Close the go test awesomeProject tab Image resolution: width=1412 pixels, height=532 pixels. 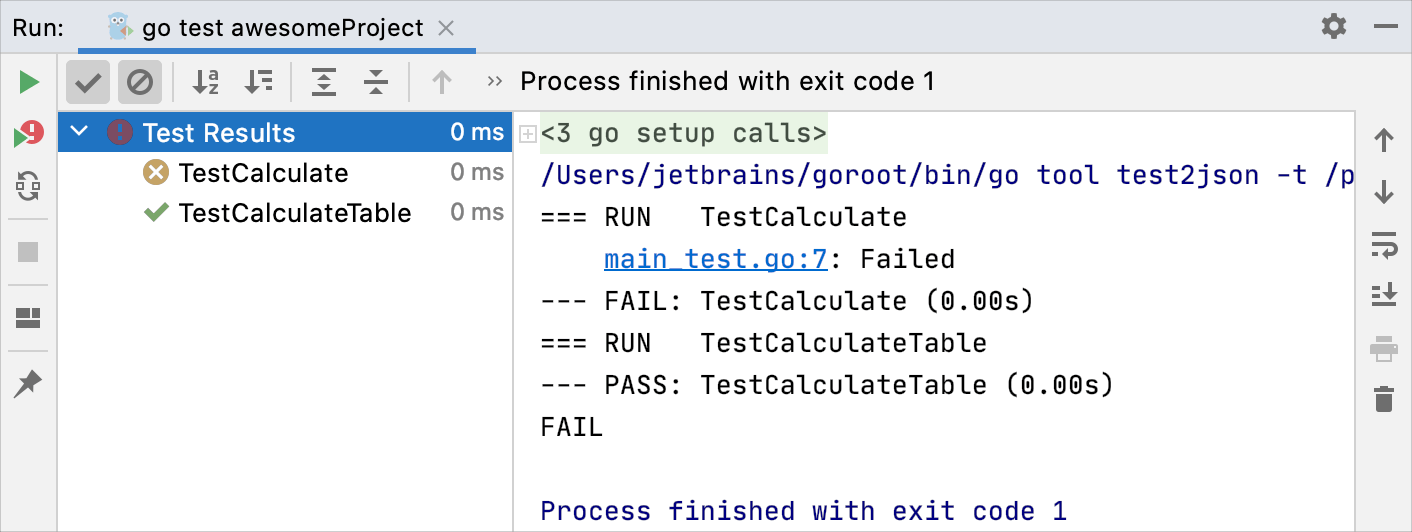[447, 28]
